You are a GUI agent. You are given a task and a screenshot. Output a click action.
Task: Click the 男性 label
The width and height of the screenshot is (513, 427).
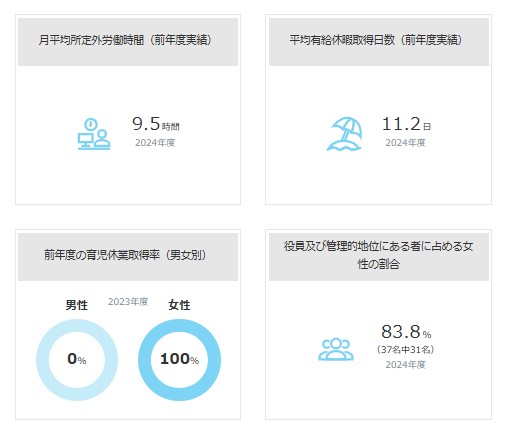pos(77,305)
